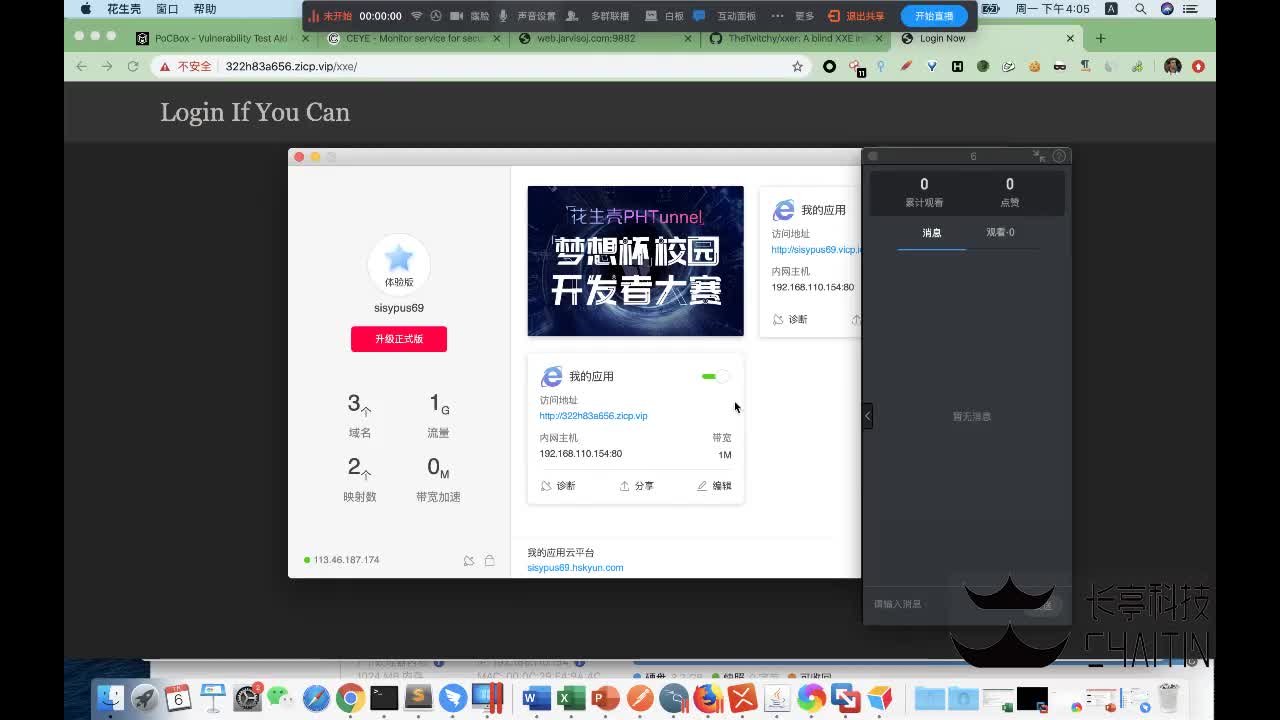Viewport: 1280px width, 720px height.
Task: Click the browser forward arrow
Action: click(107, 66)
